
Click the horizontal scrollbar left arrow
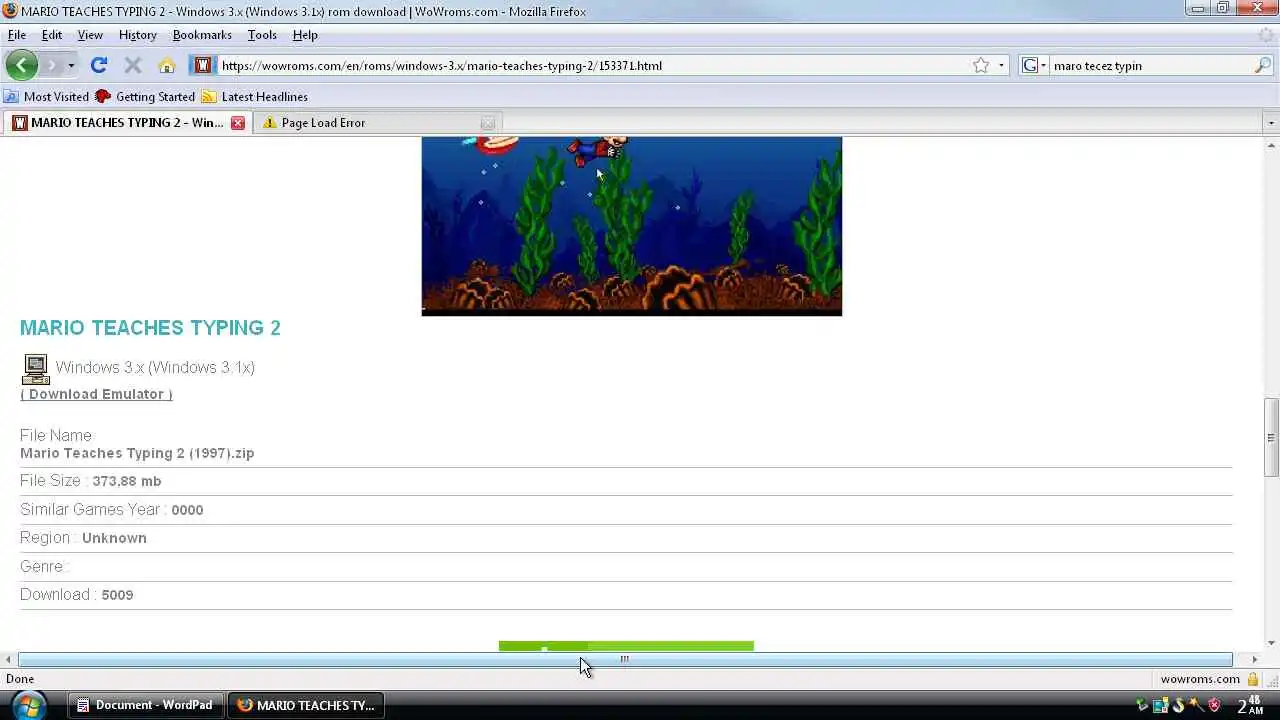tap(9, 659)
